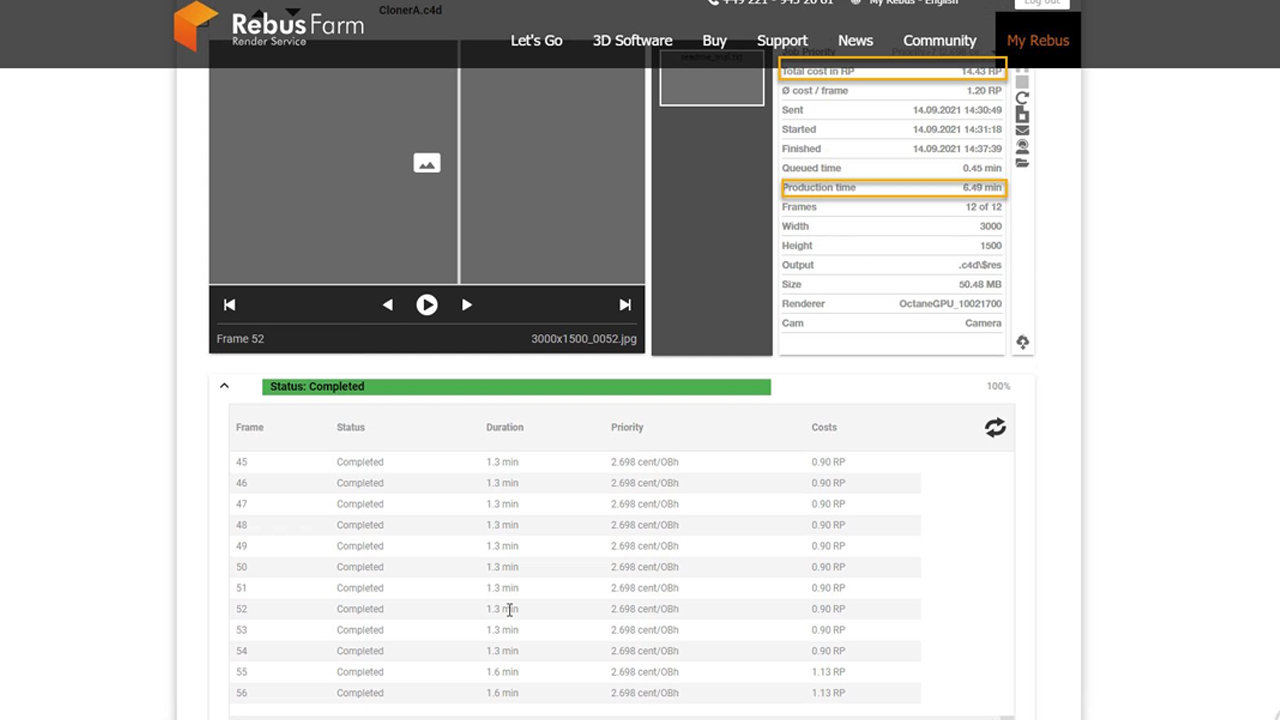Image resolution: width=1280 pixels, height=720 pixels.
Task: Click the Finished timestamp 14:37:39
Action: coord(957,149)
